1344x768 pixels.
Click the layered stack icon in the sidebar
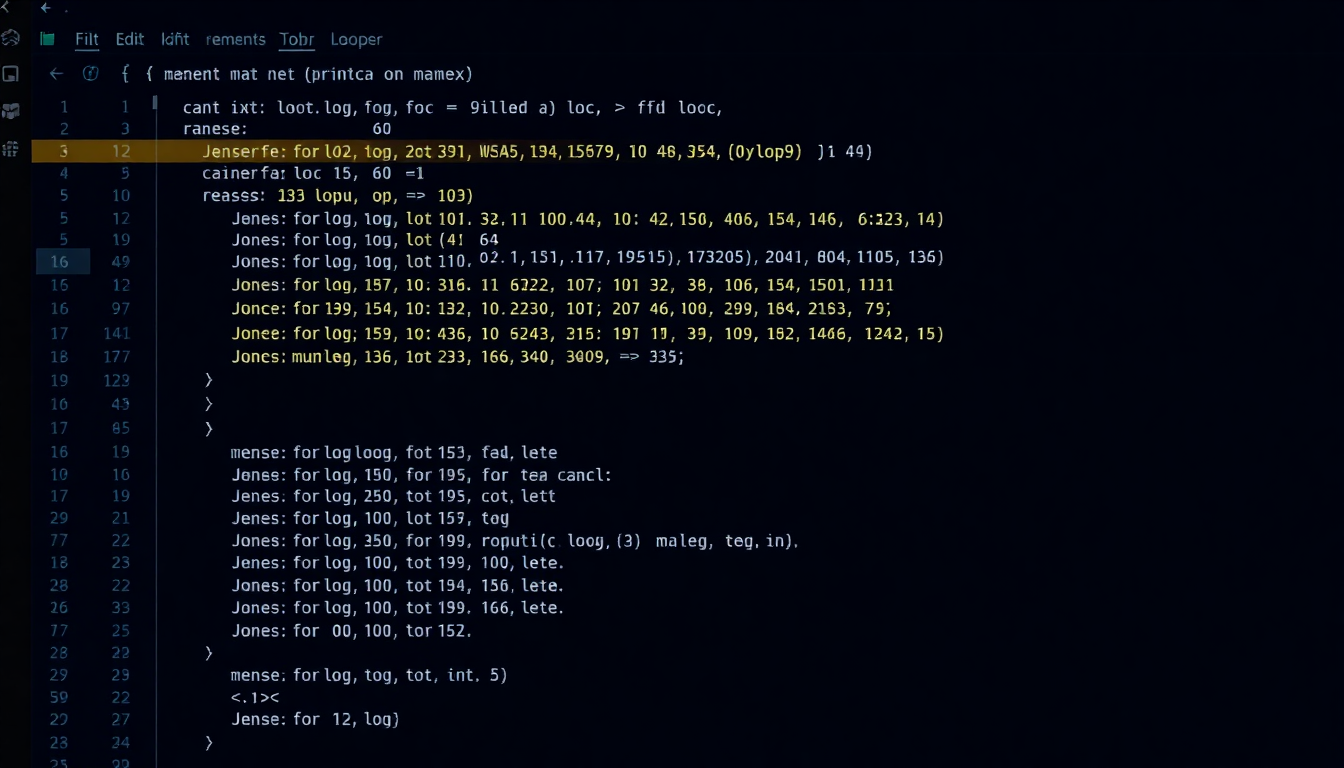11,39
